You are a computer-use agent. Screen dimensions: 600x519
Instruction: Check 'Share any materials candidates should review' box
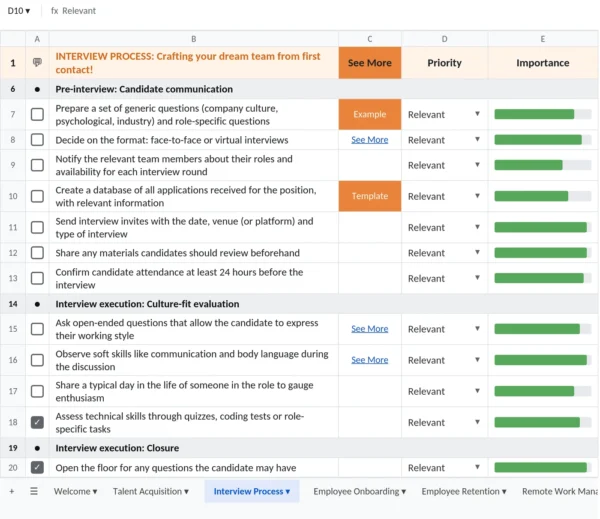pos(37,253)
